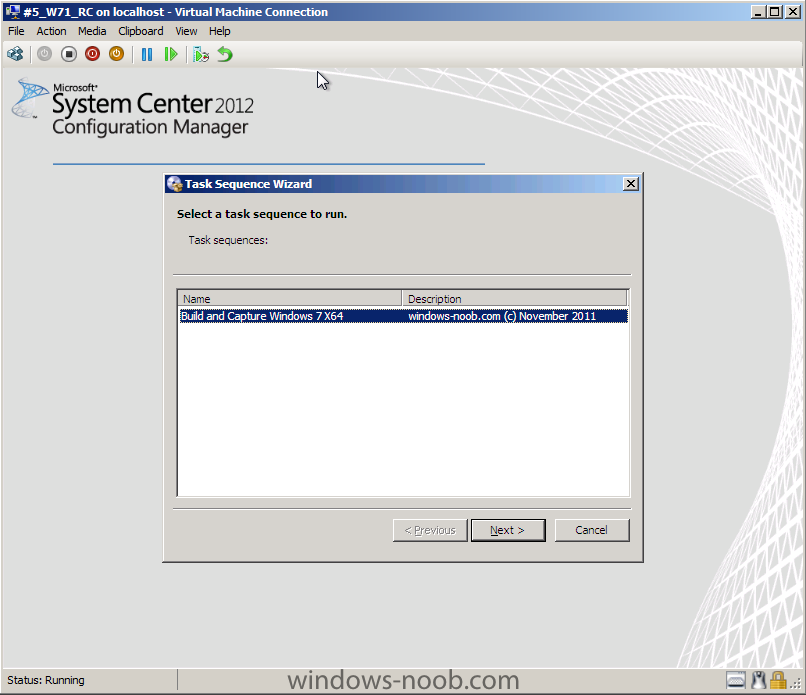Click the keyboard status icon

736,680
